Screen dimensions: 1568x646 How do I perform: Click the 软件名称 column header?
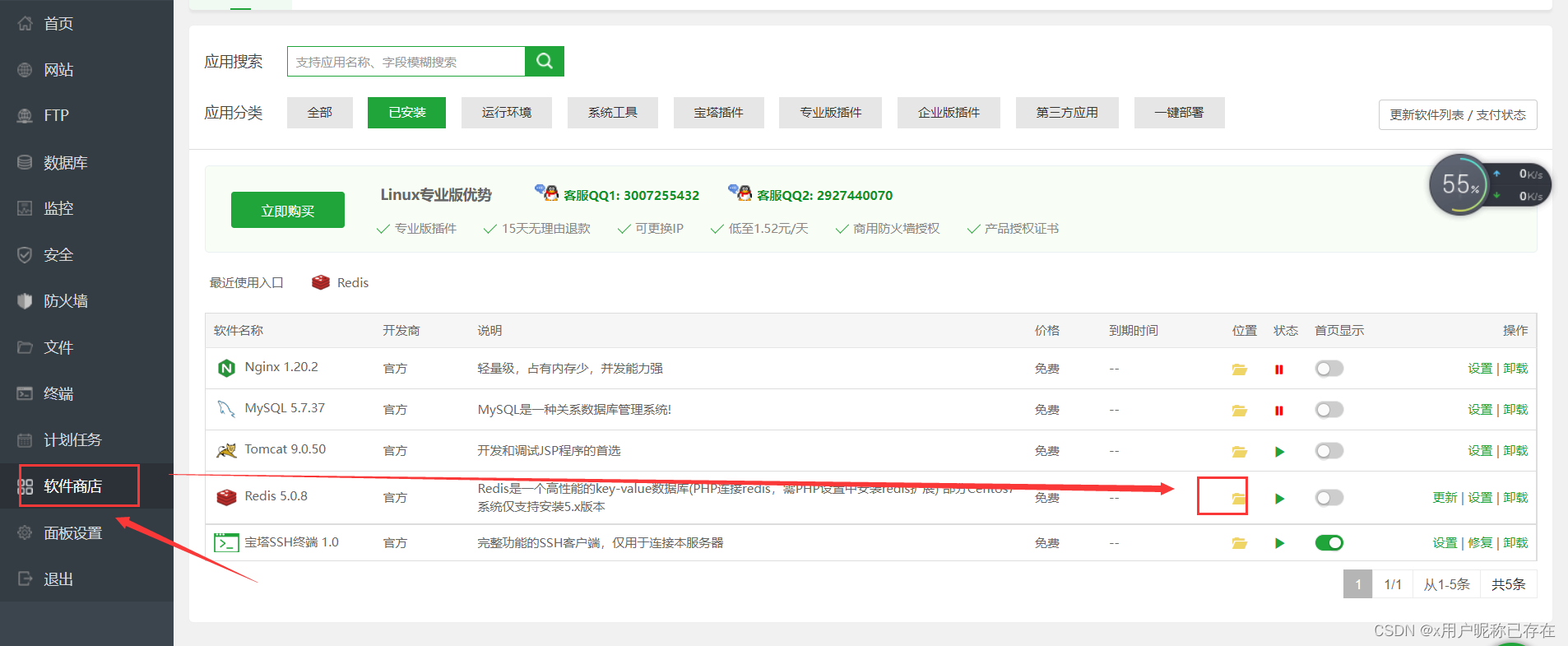point(239,330)
